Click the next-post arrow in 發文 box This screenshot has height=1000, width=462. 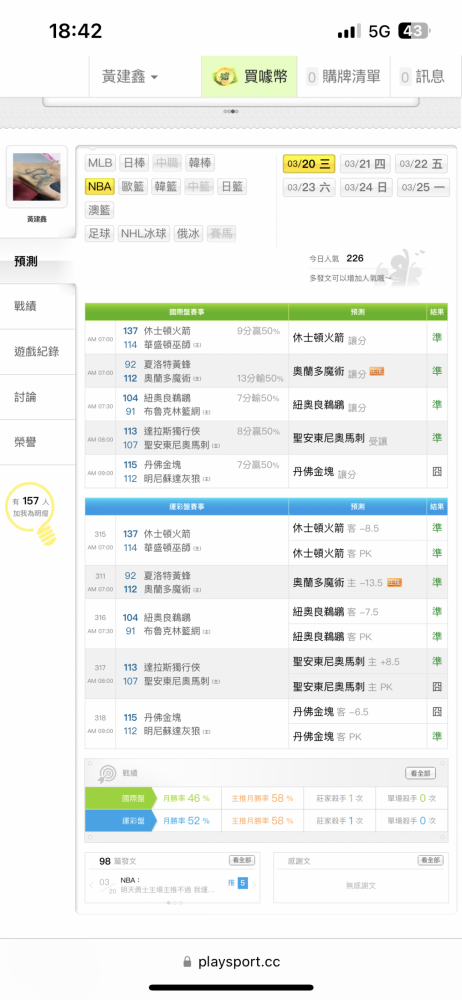(x=254, y=885)
